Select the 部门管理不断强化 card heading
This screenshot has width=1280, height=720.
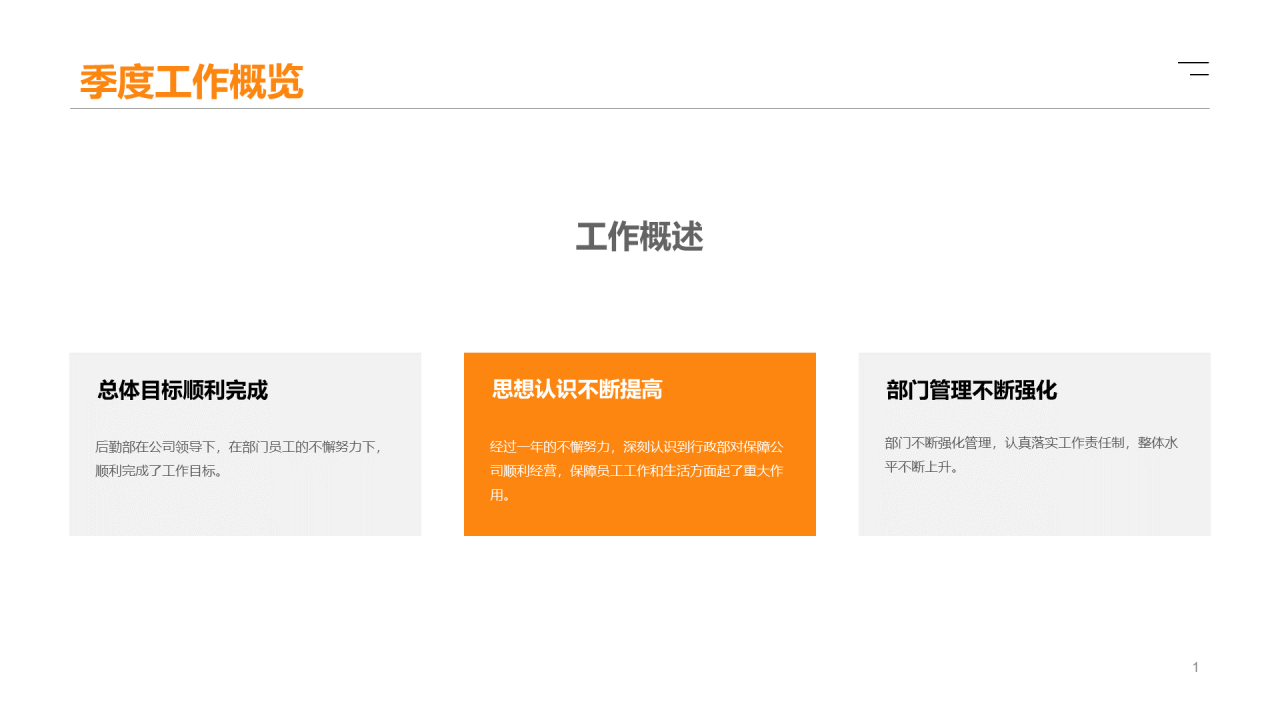972,390
